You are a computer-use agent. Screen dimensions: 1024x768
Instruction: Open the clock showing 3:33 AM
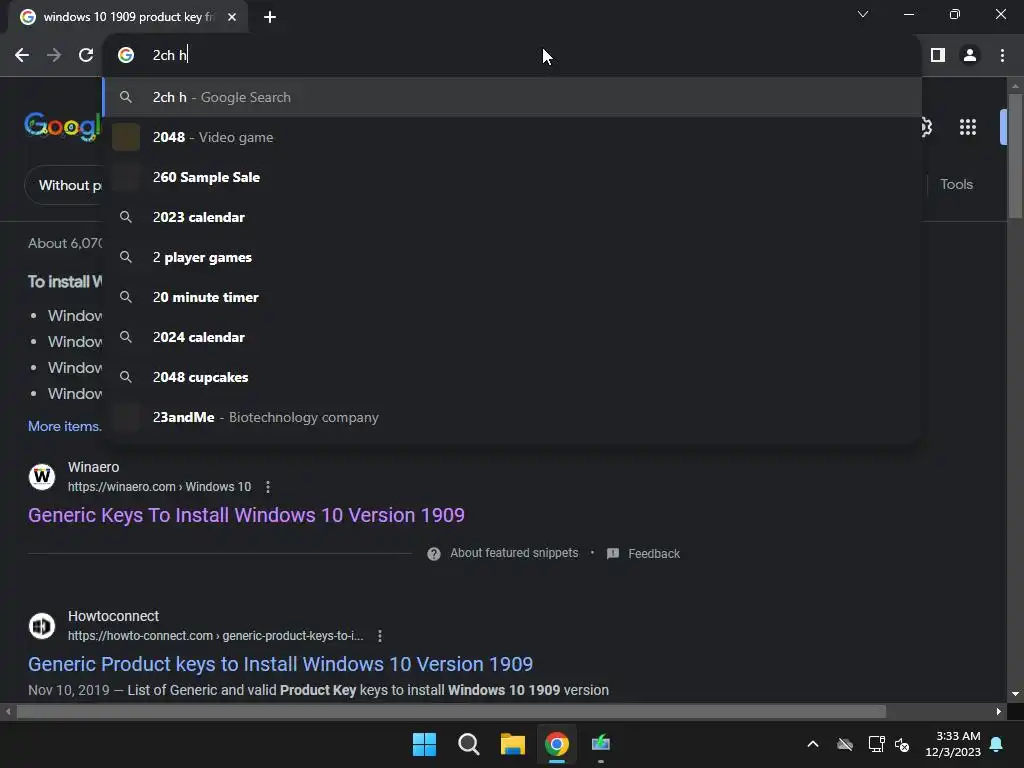[953, 744]
